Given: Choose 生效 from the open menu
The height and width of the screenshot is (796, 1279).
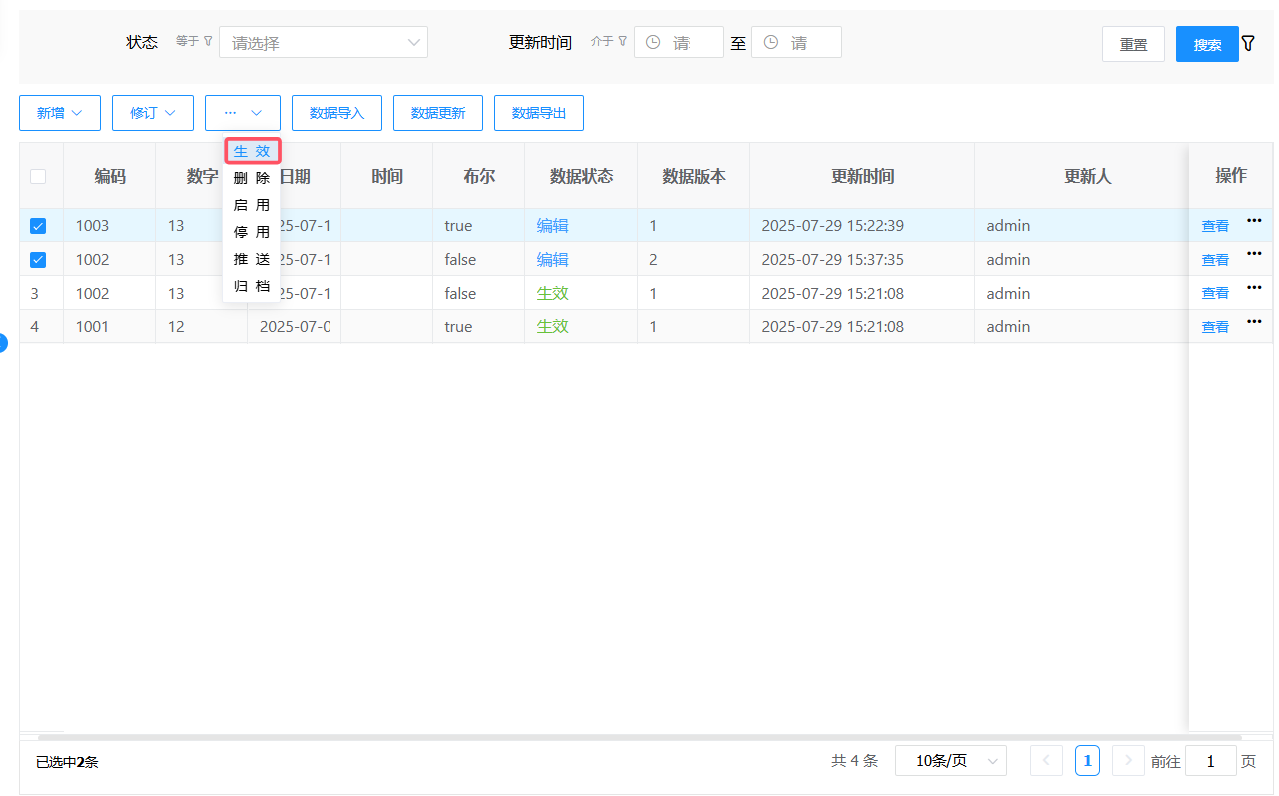Looking at the screenshot, I should pyautogui.click(x=252, y=151).
